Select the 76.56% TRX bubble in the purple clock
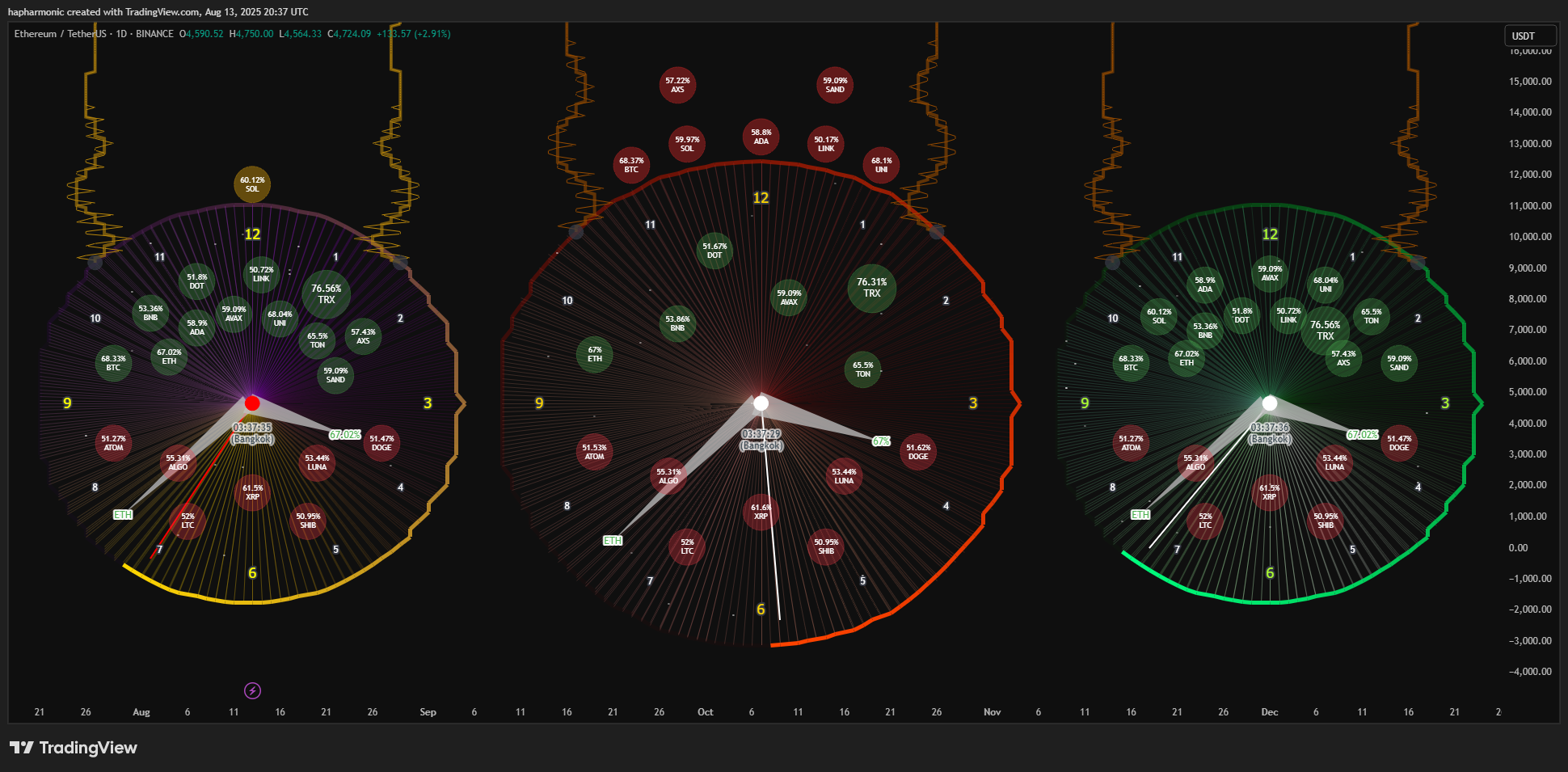The height and width of the screenshot is (772, 1568). (326, 293)
